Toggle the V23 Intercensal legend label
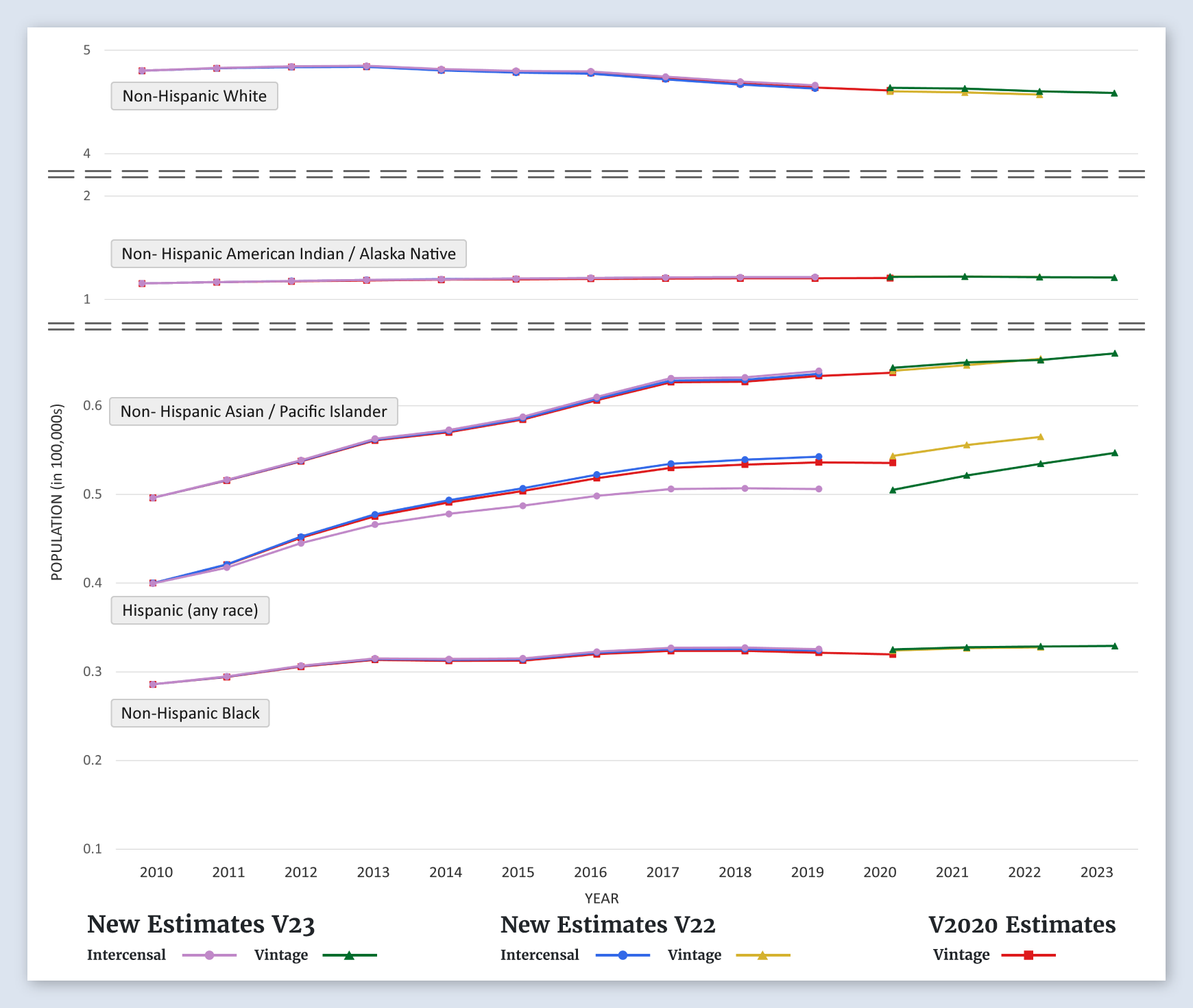The height and width of the screenshot is (1008, 1193). (x=126, y=955)
